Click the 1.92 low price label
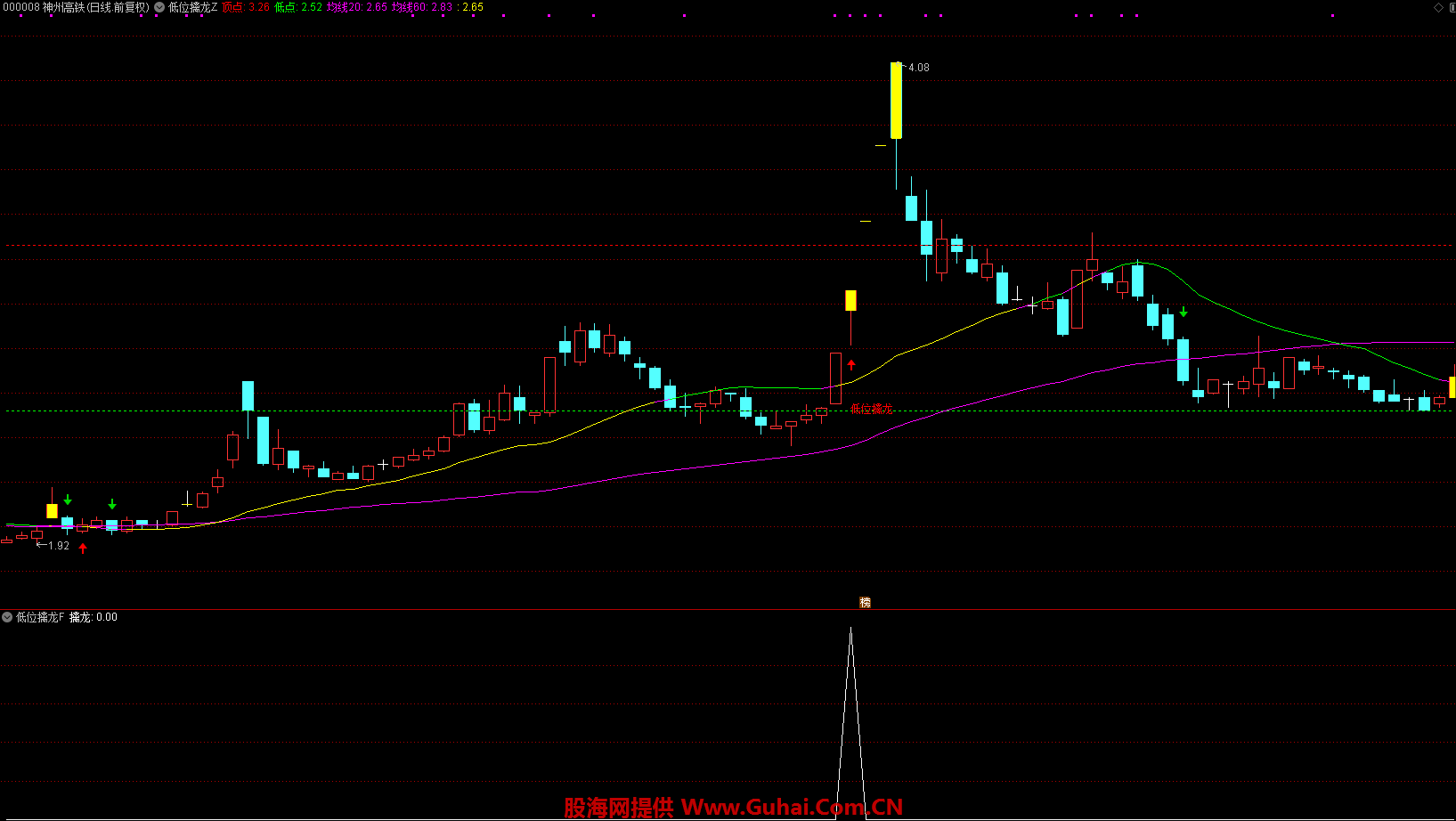Image resolution: width=1456 pixels, height=821 pixels. [x=59, y=546]
